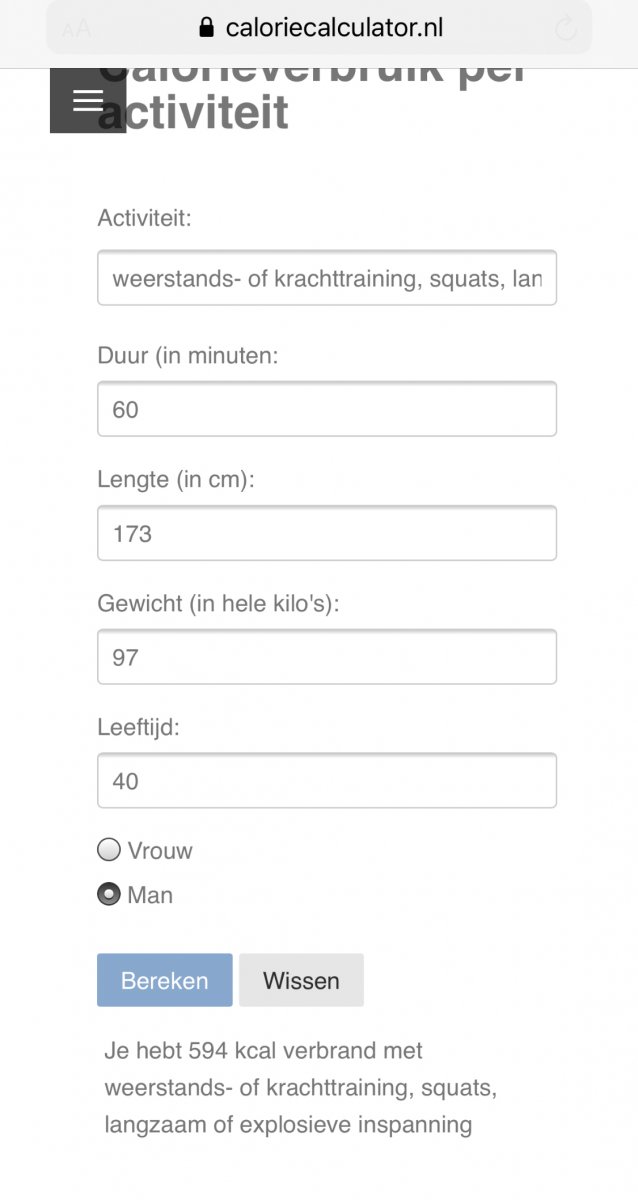This screenshot has width=638, height=1200.
Task: Click the 'Lengte (in cm):' label
Action: (176, 479)
